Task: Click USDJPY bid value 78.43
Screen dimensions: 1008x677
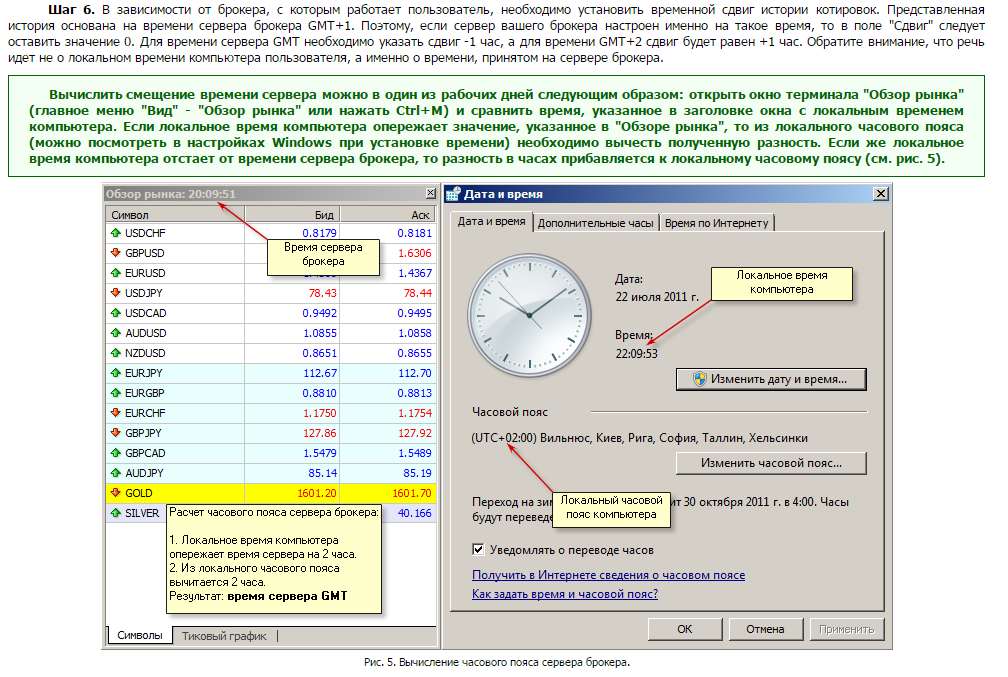Action: pyautogui.click(x=323, y=293)
